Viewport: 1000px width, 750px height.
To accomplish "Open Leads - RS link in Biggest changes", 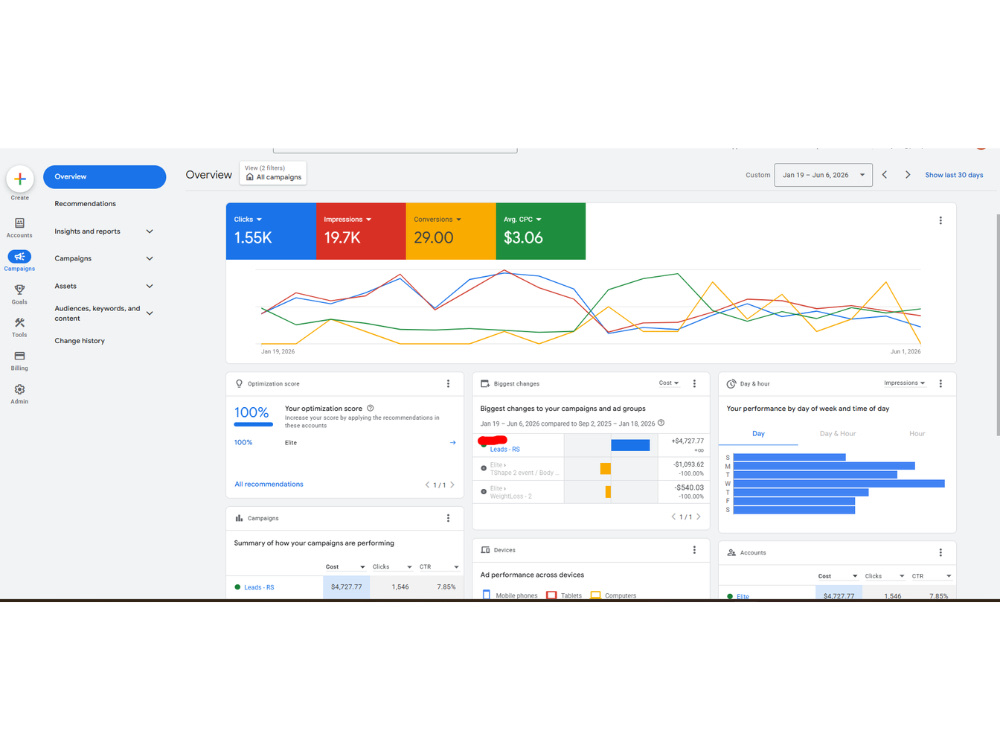I will click(504, 450).
